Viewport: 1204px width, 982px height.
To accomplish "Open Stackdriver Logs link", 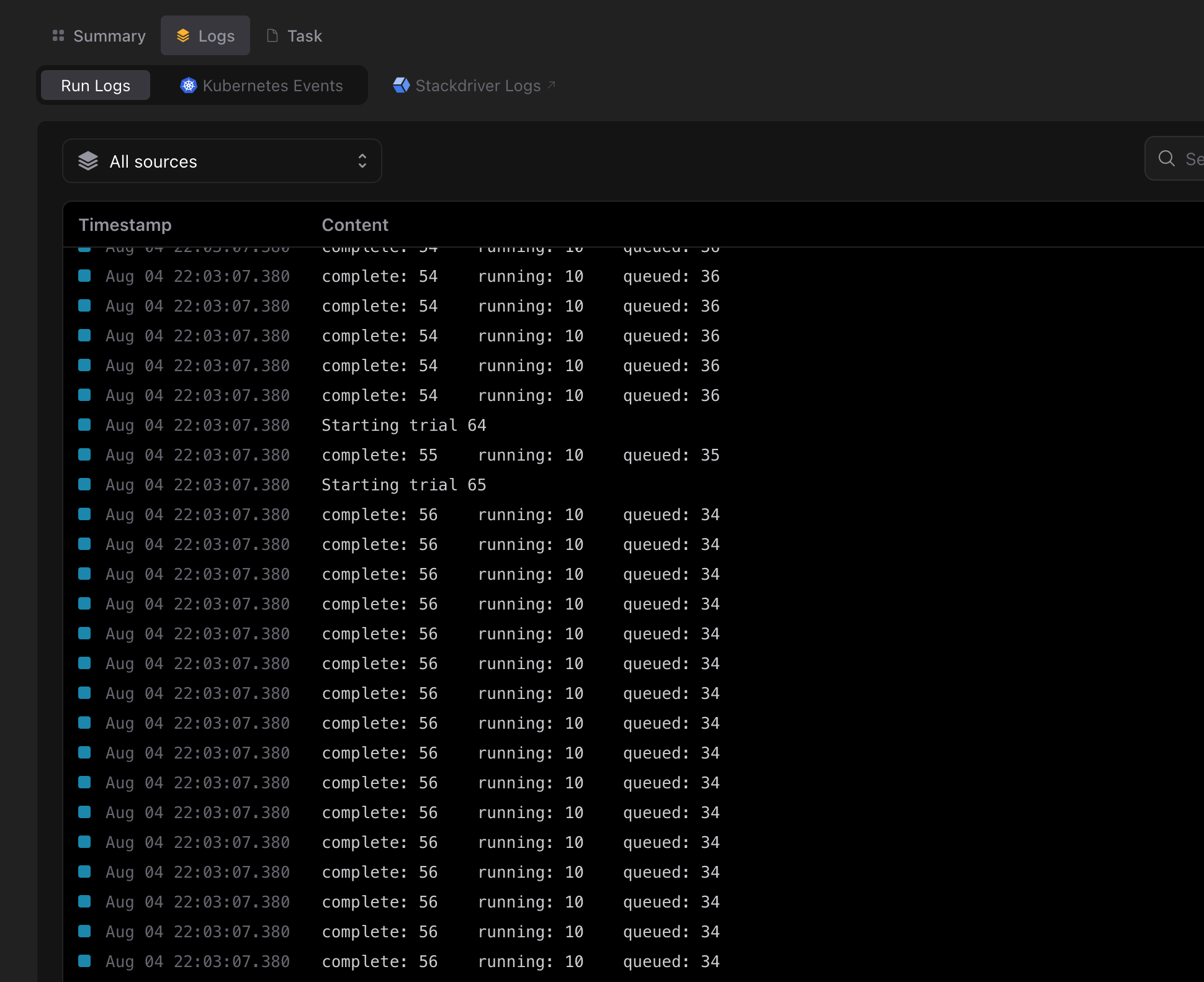I will coord(477,86).
